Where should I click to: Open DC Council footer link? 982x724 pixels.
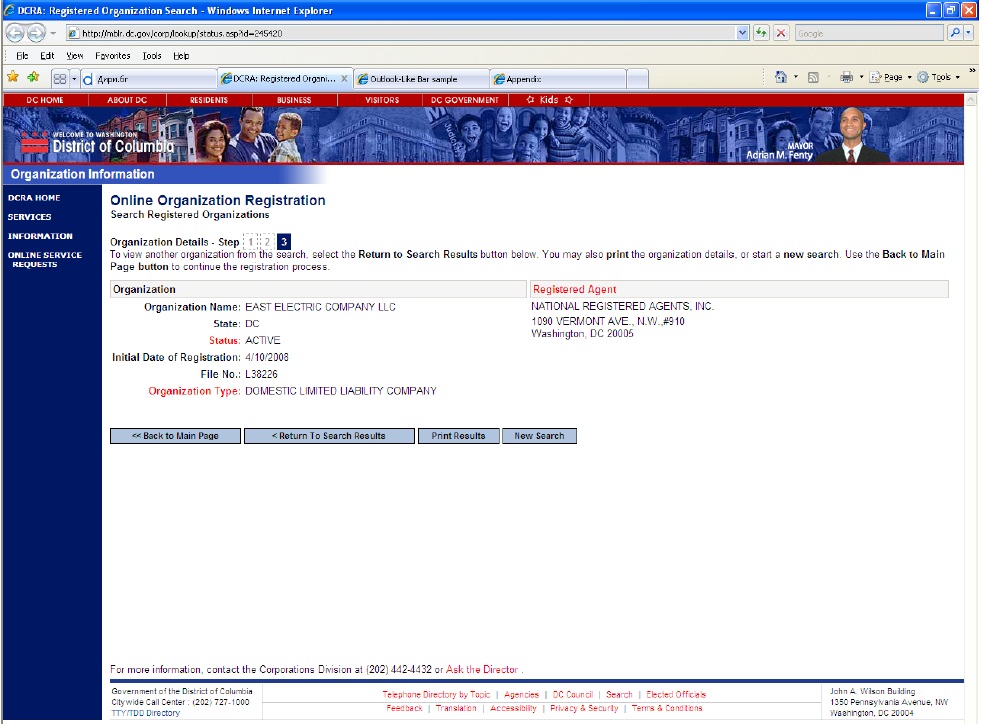click(x=572, y=695)
